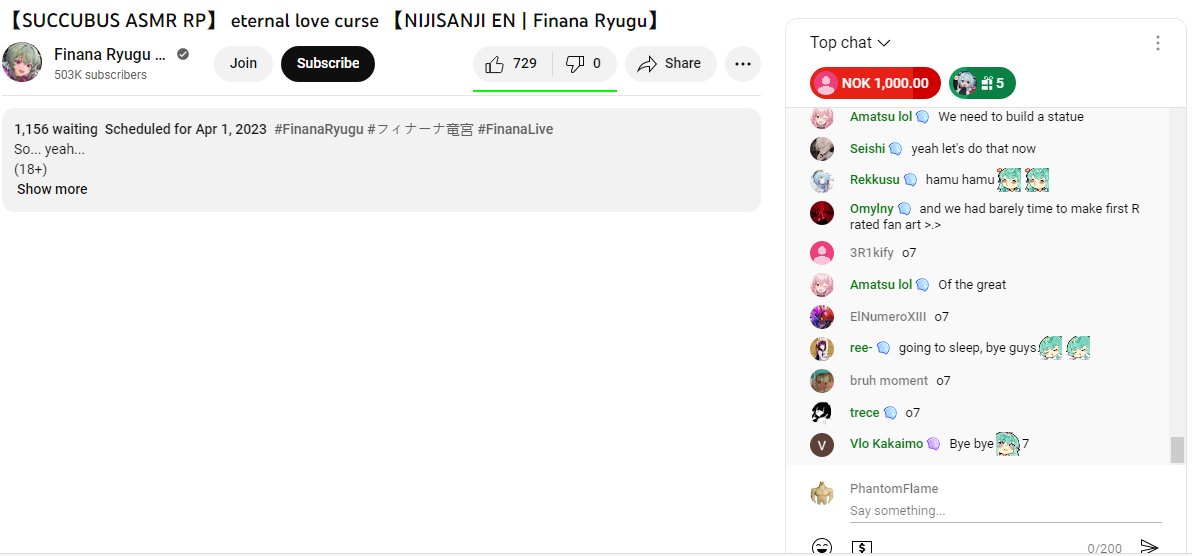Screen dimensions: 1192x556
Task: Open the #FinanaRyugu hashtag link
Action: click(319, 129)
